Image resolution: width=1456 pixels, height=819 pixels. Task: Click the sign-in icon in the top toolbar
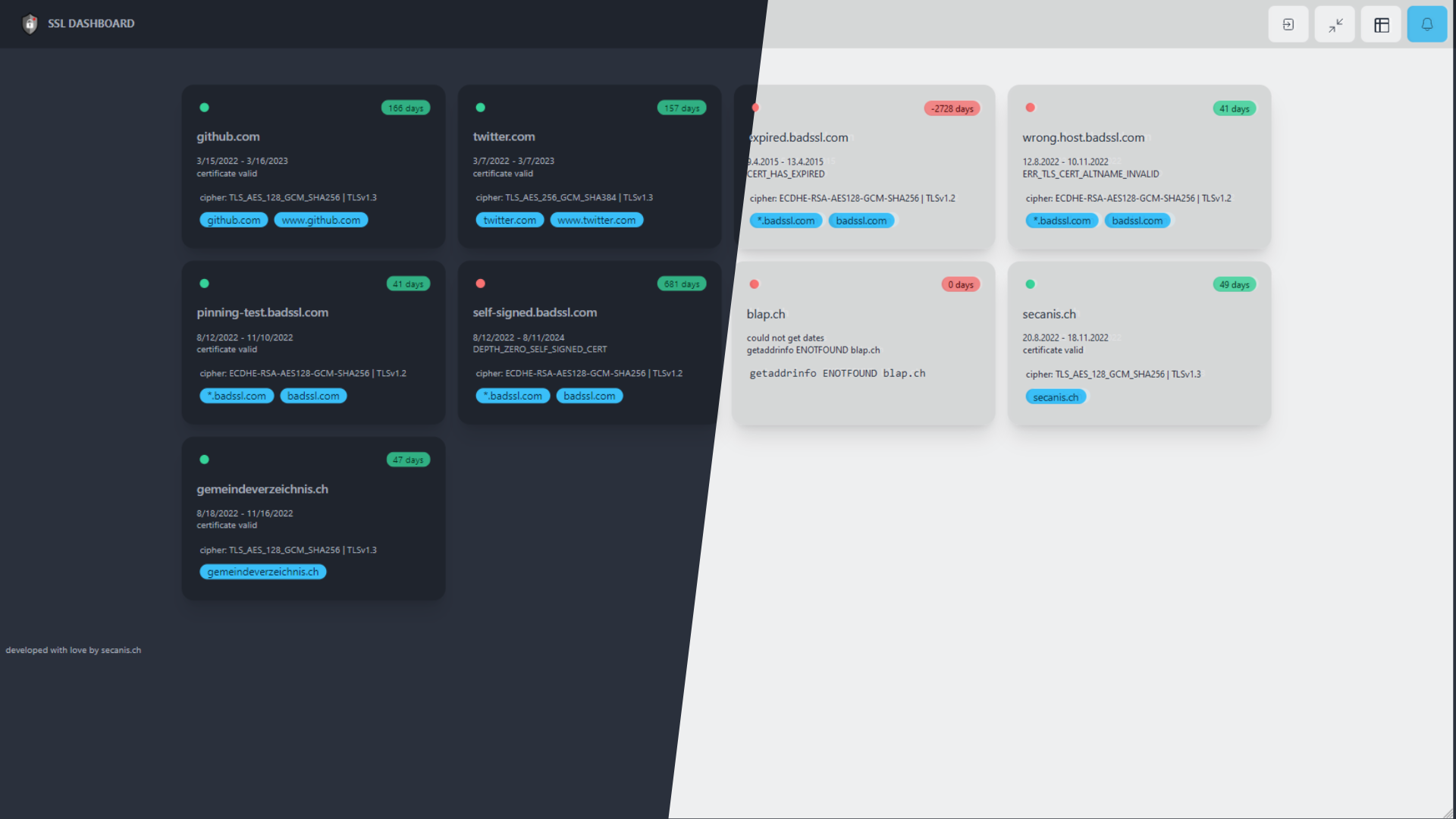[x=1288, y=24]
